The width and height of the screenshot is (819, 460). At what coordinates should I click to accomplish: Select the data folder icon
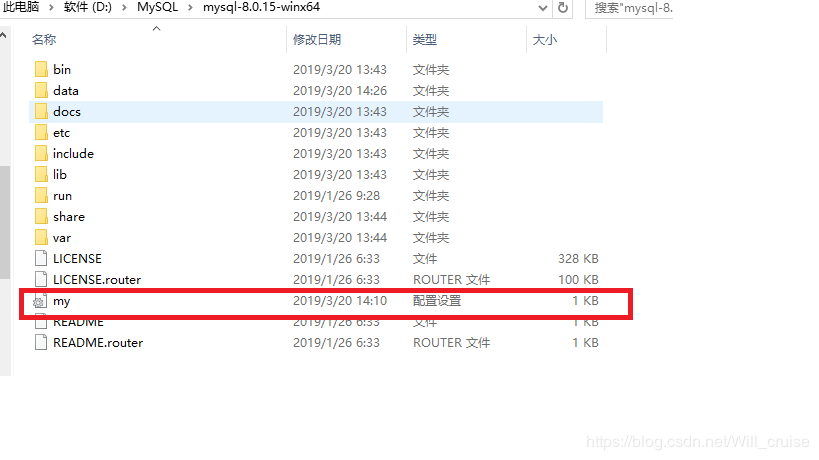[x=41, y=90]
